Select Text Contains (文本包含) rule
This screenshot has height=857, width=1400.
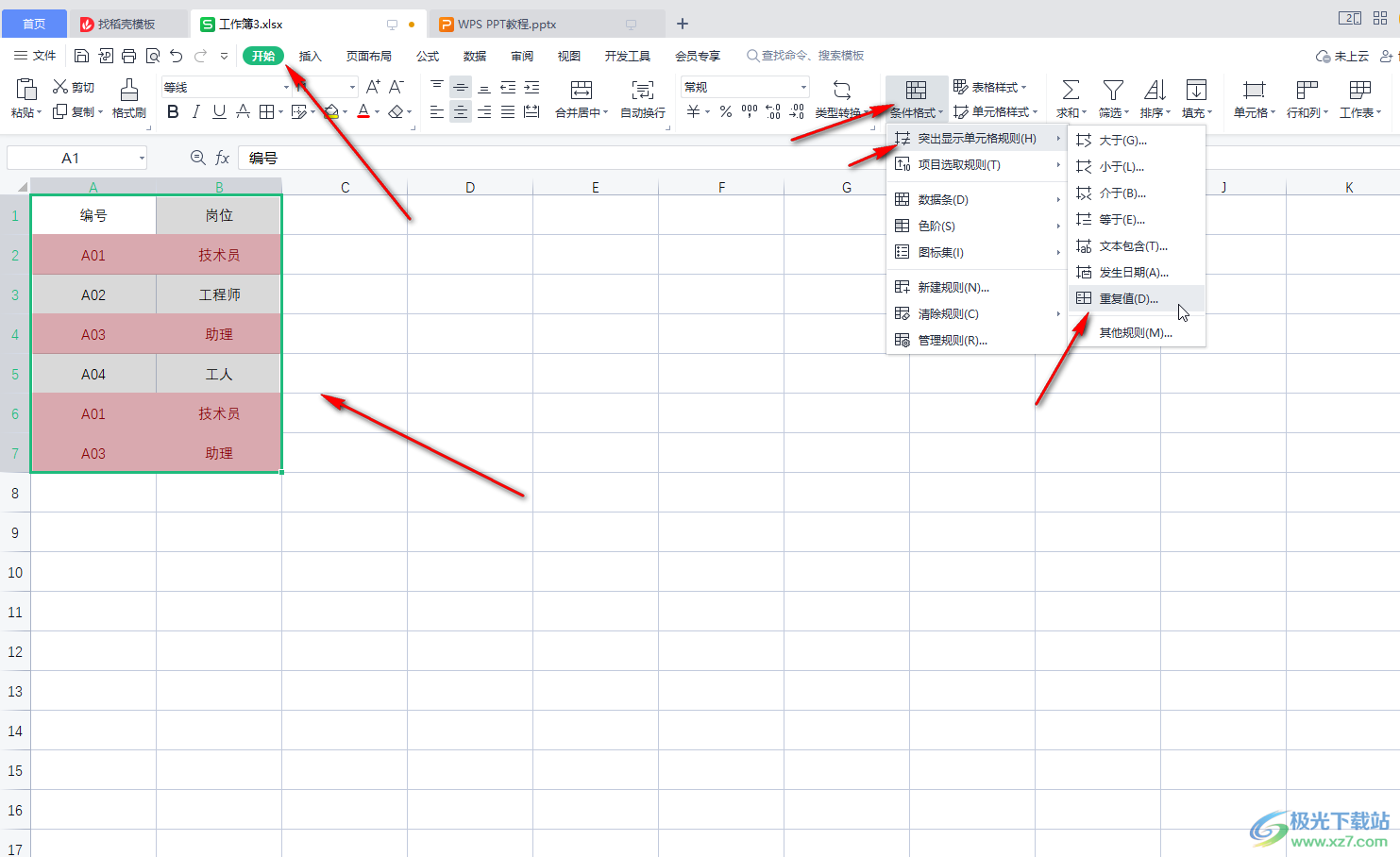(x=1137, y=245)
